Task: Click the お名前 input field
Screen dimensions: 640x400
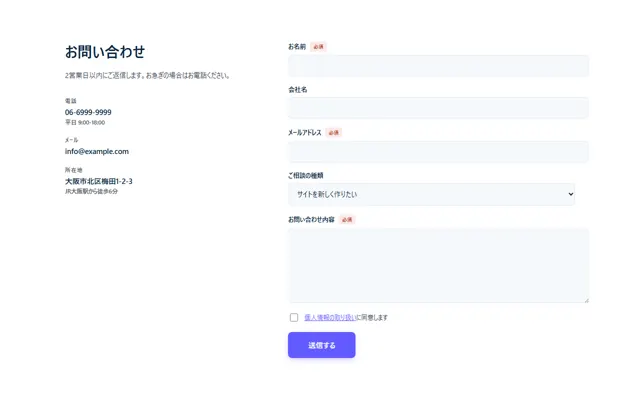Action: coord(438,66)
